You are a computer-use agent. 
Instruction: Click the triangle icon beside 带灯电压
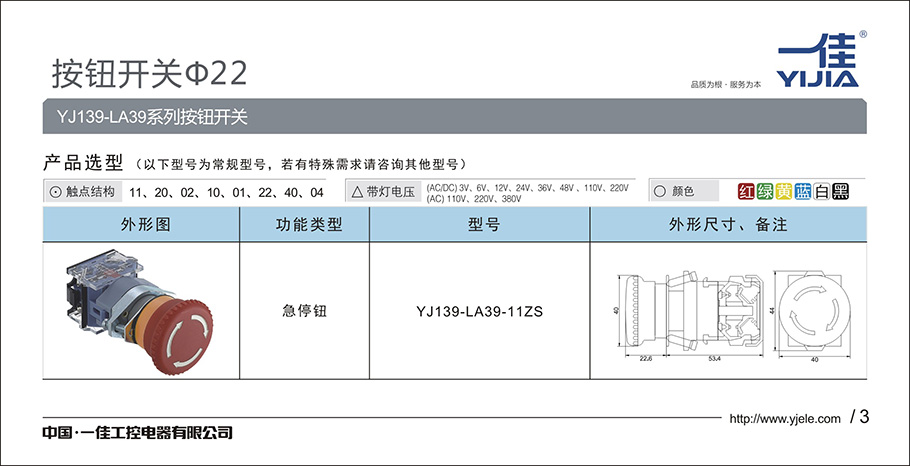pos(355,191)
